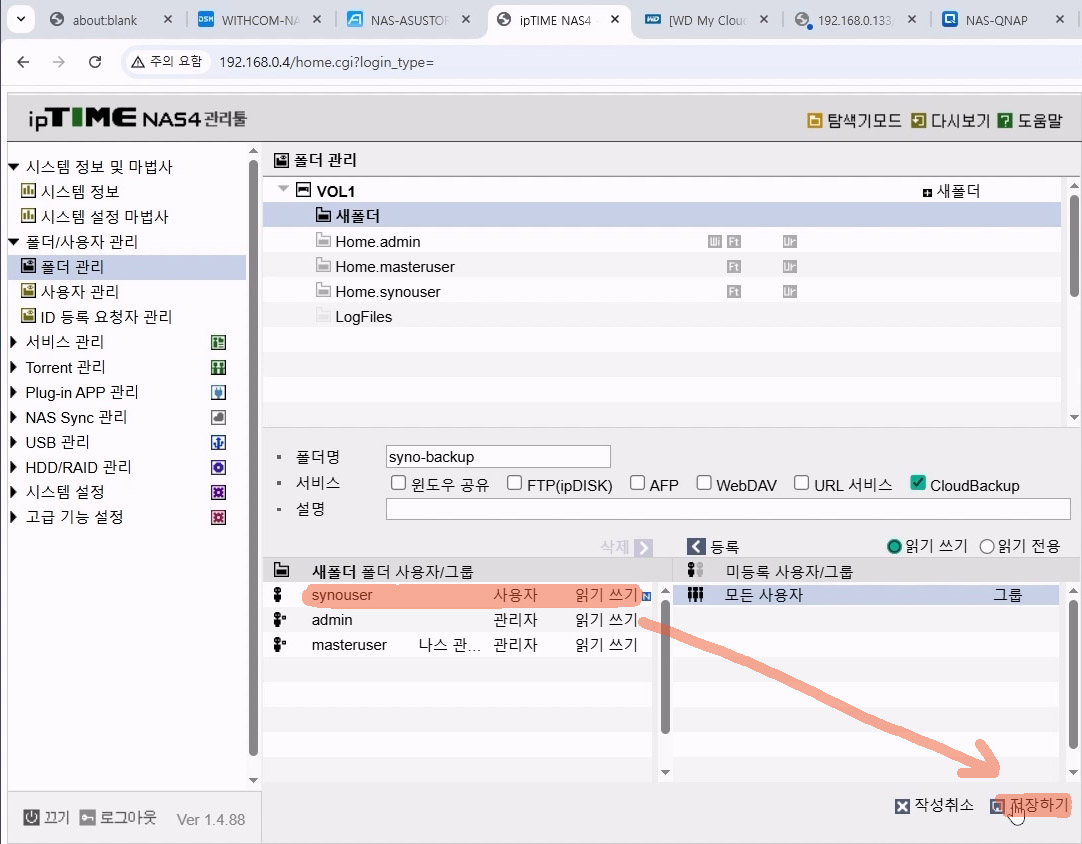
Task: Click the 끄기 power icon
Action: click(x=32, y=818)
